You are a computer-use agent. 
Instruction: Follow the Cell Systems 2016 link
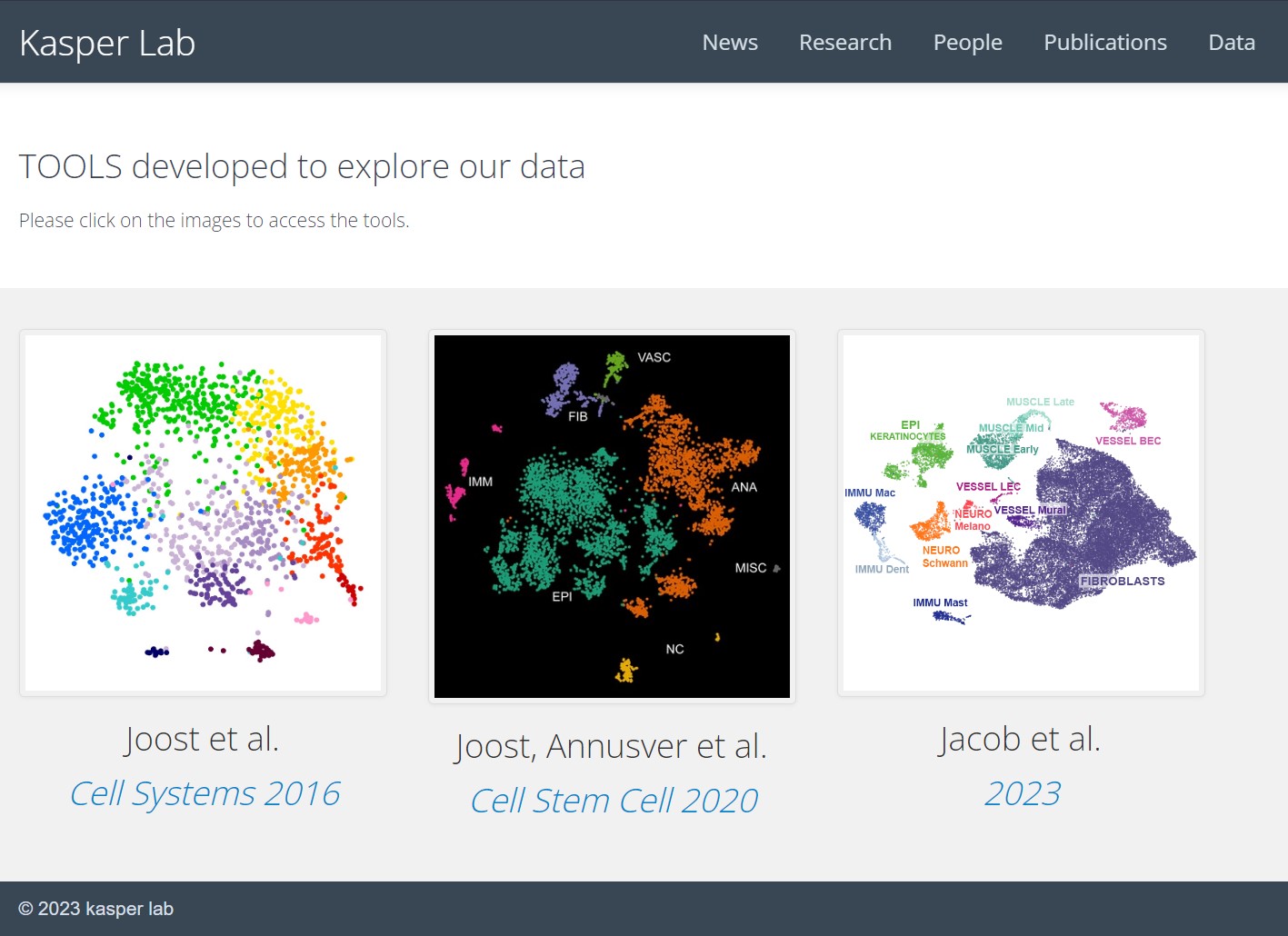(205, 793)
